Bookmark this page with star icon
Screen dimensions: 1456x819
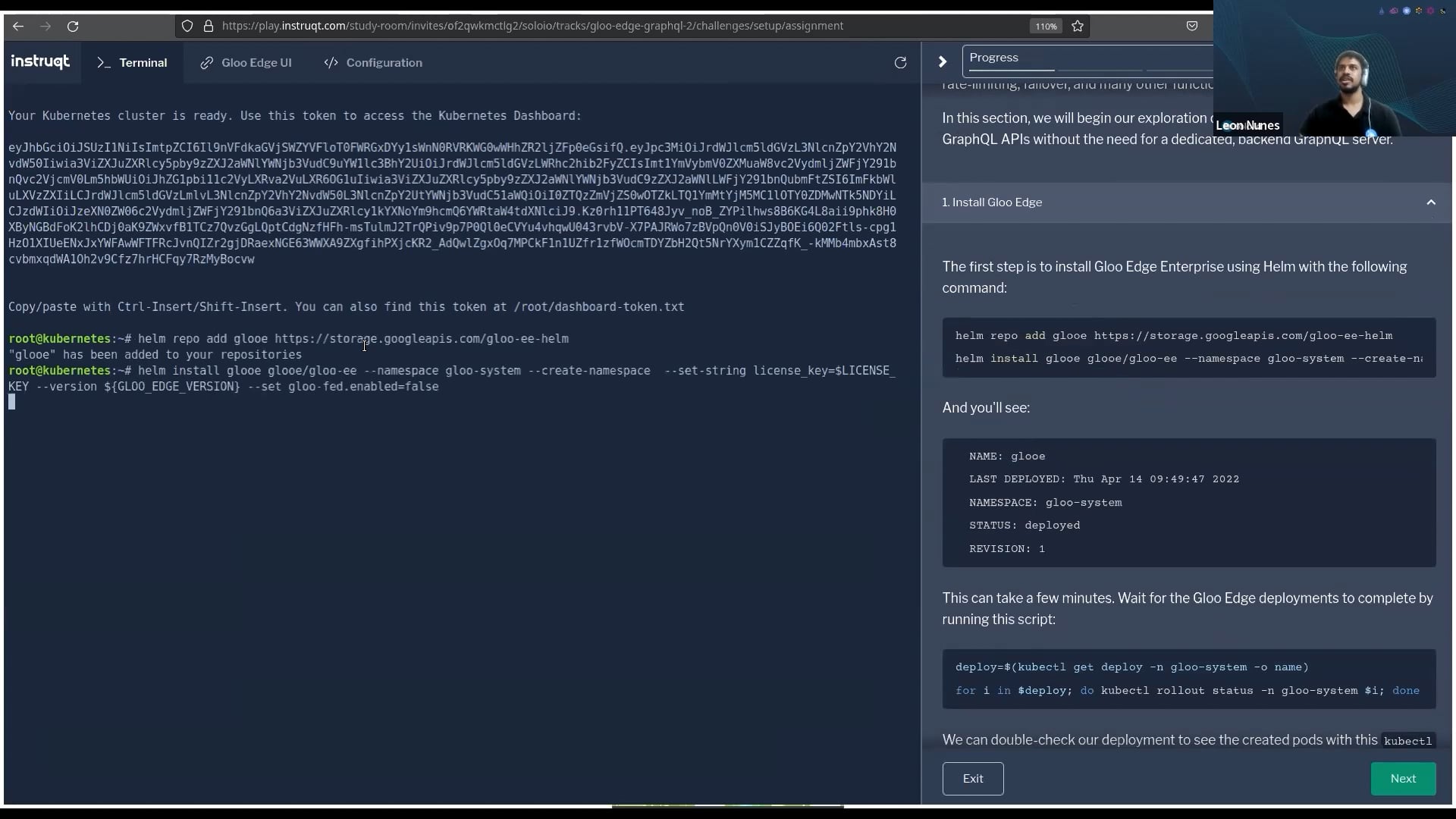click(1078, 26)
